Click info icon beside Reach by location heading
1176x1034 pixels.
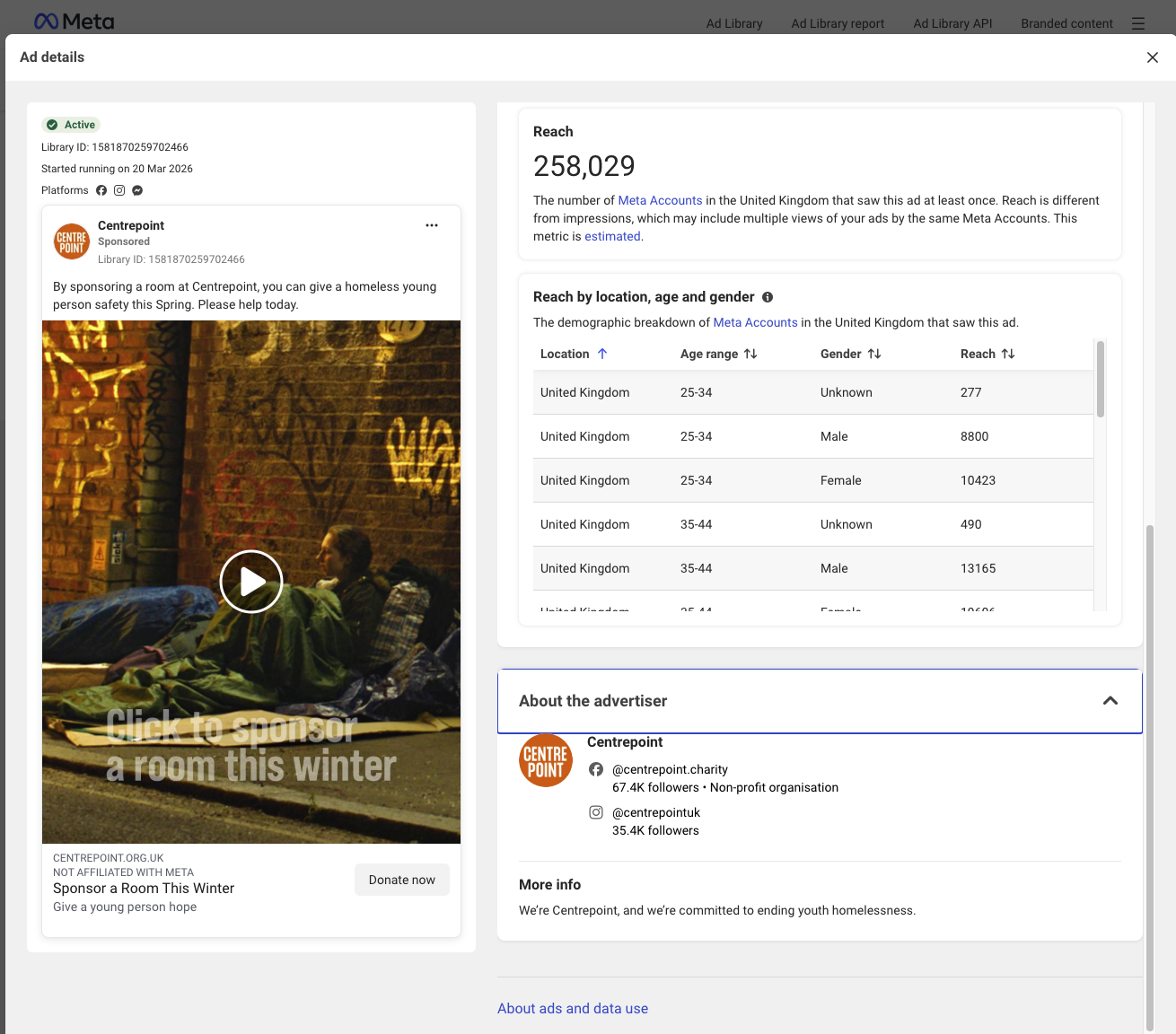pos(768,297)
